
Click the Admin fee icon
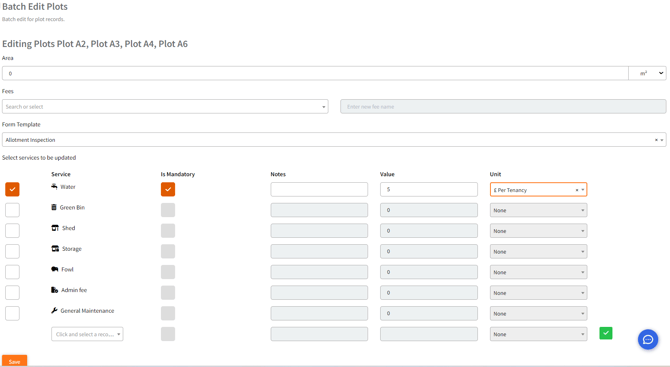point(54,290)
